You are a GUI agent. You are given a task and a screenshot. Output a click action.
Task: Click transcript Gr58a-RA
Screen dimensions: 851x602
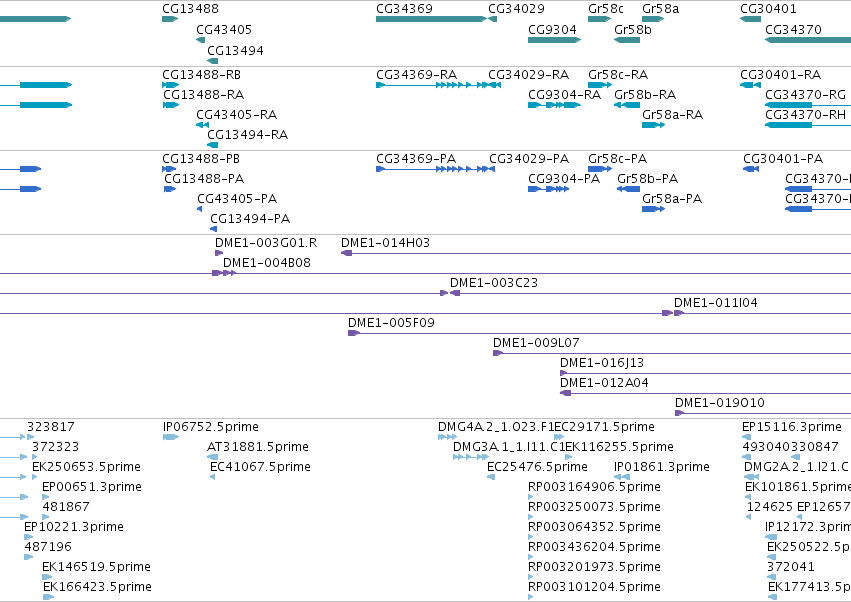point(672,115)
